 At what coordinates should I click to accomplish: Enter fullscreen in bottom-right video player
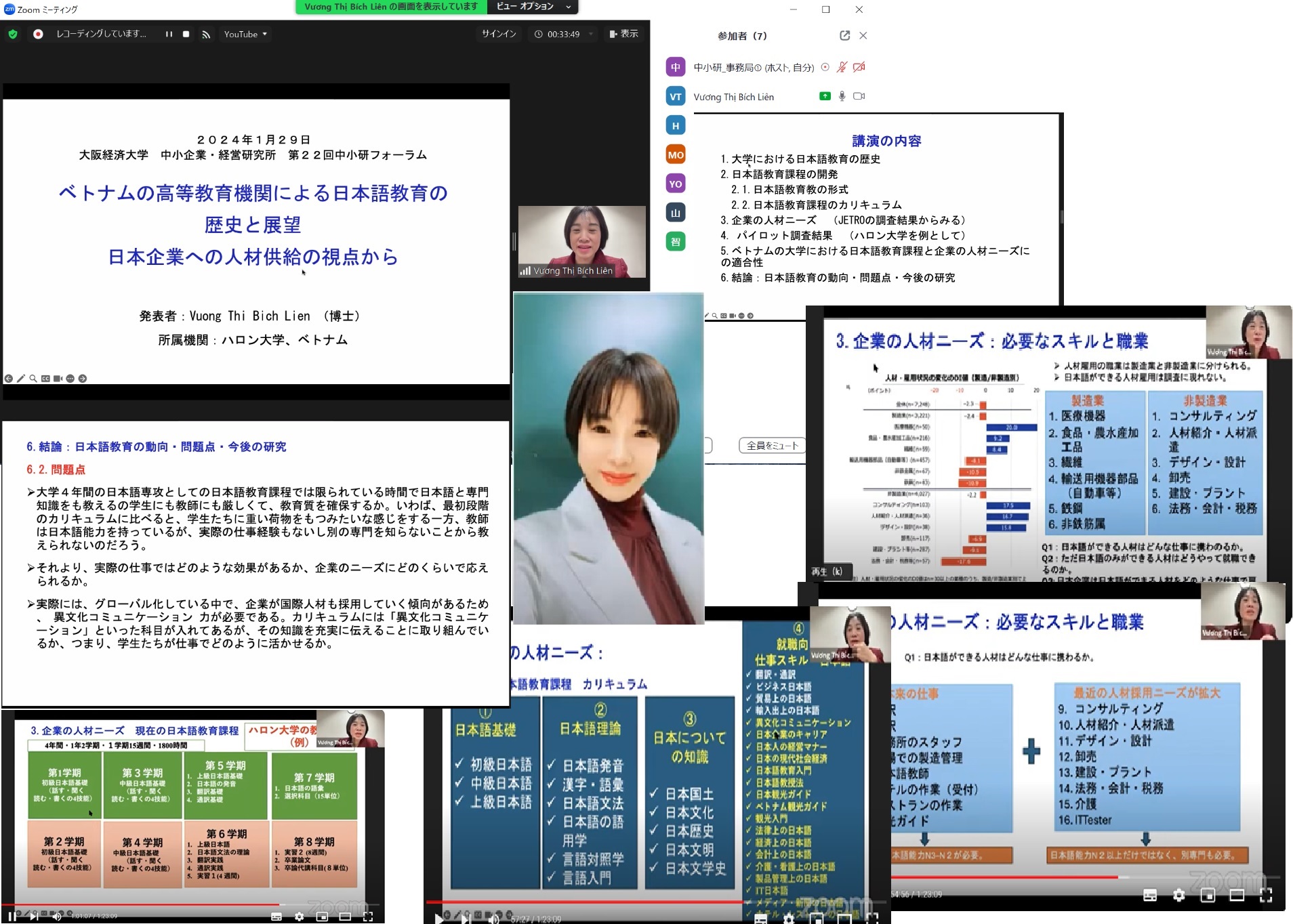click(x=1265, y=896)
